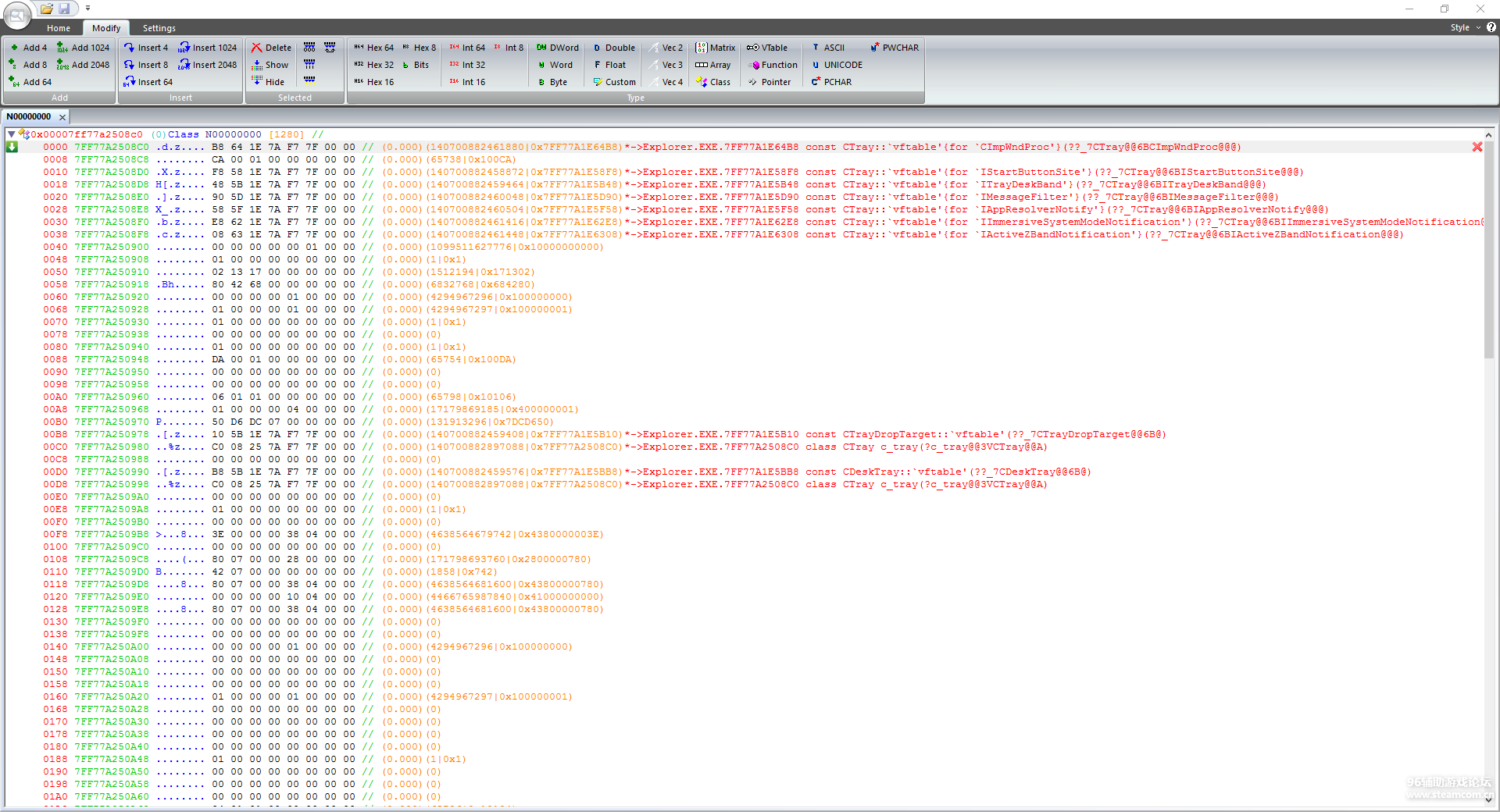Viewport: 1500px width, 812px height.
Task: Click the red X on first row
Action: [1477, 147]
